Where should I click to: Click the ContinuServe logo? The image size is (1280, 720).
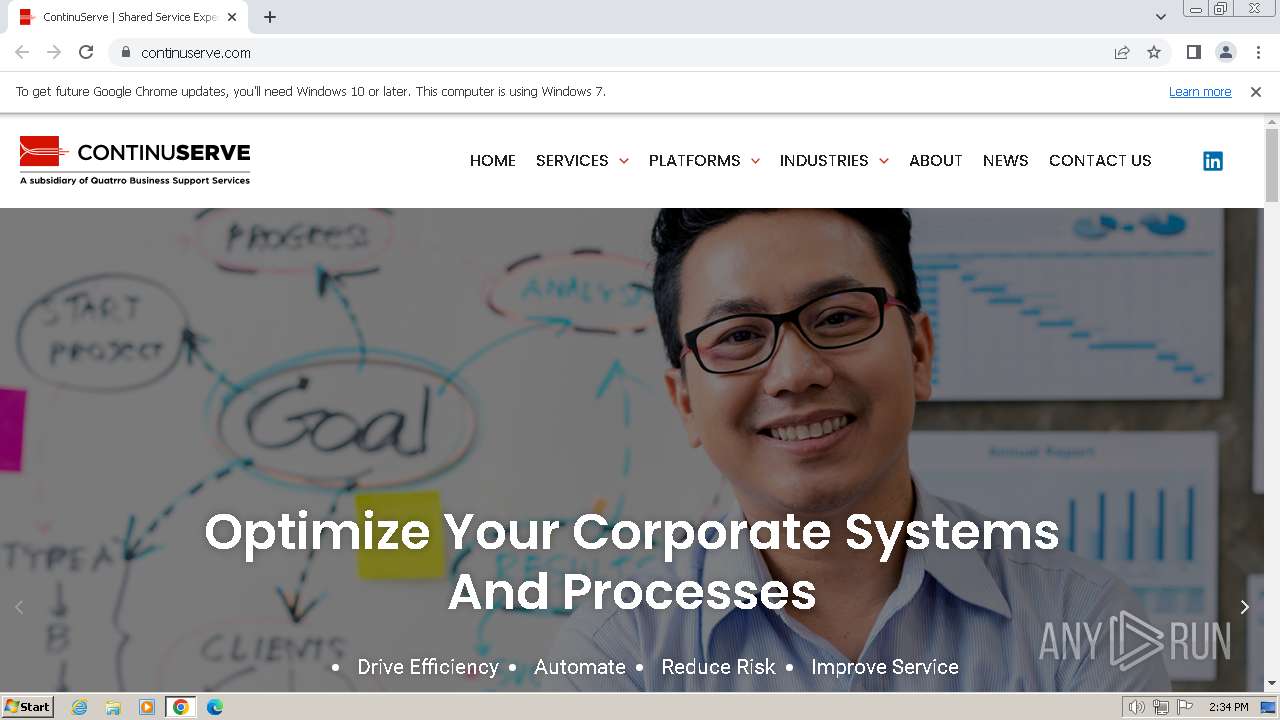tap(135, 160)
